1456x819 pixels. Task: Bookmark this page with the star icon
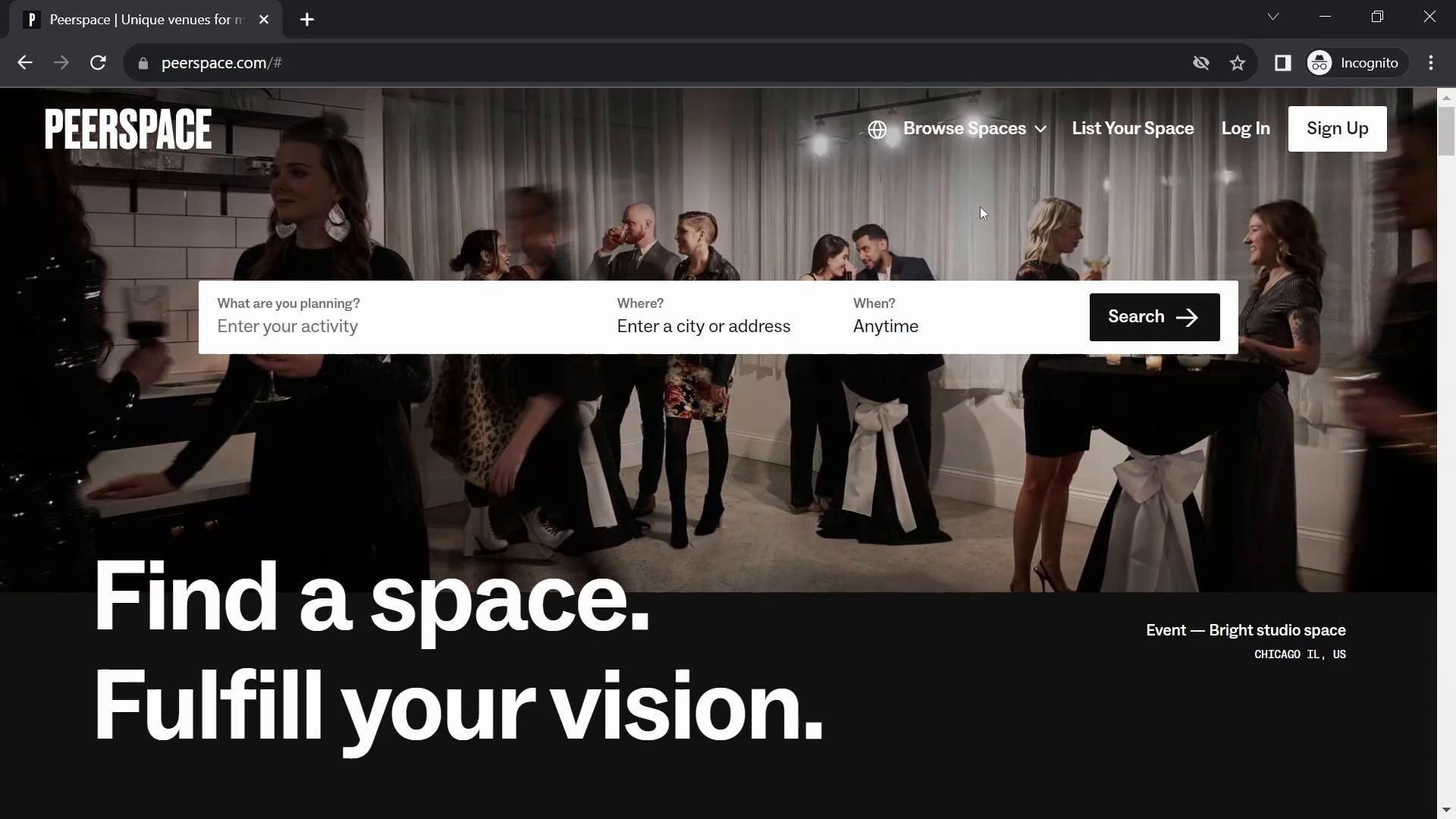1238,63
